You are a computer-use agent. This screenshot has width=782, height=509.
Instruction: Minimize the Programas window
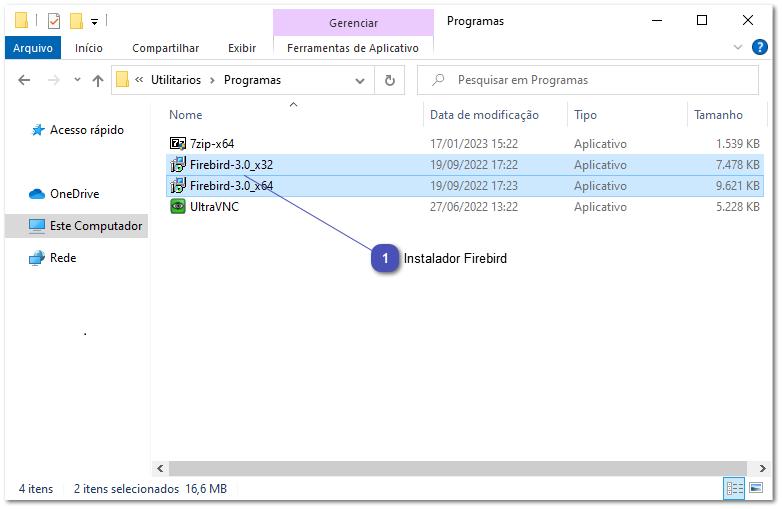[657, 20]
